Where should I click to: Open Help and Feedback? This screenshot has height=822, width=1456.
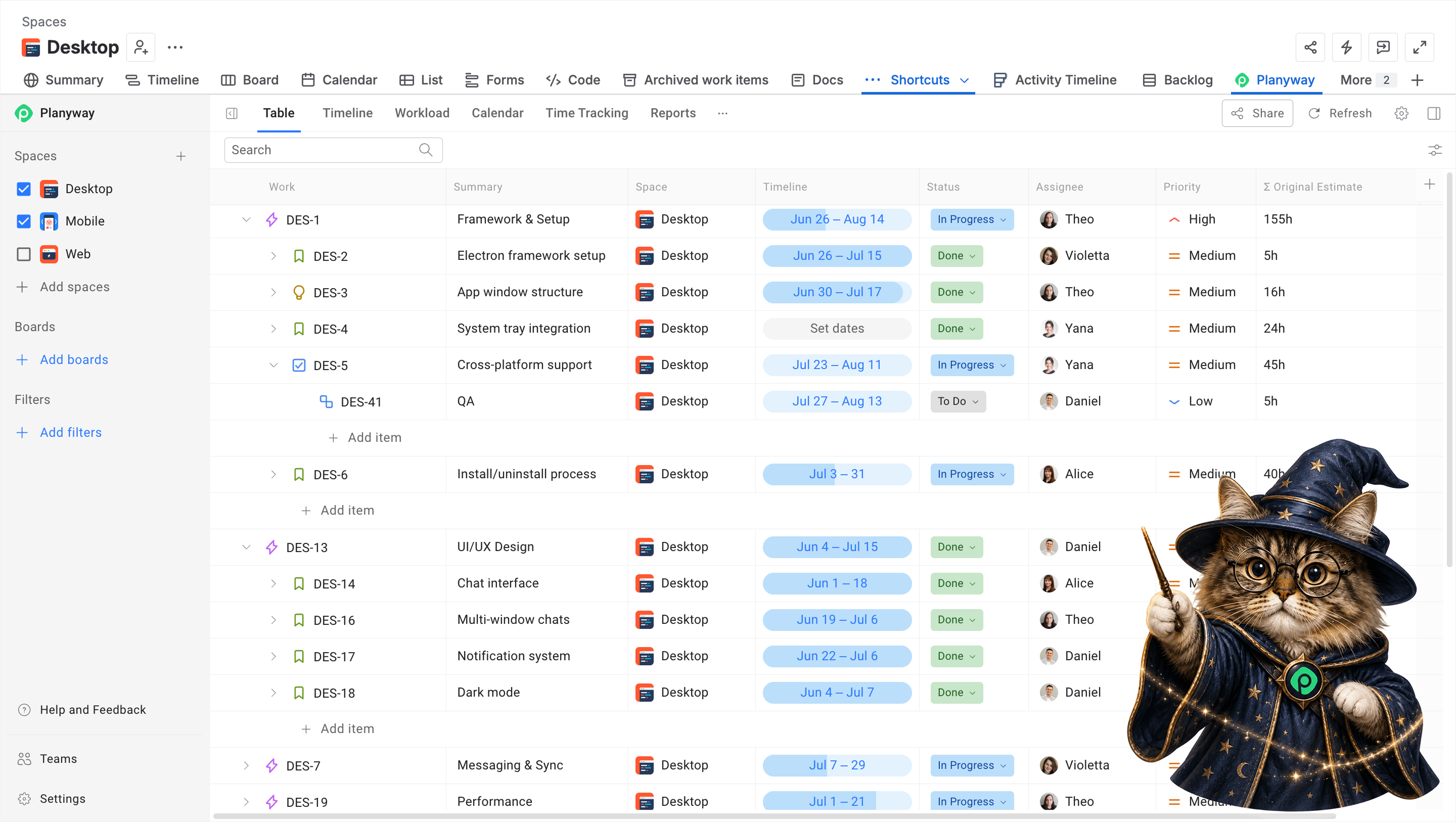point(82,709)
